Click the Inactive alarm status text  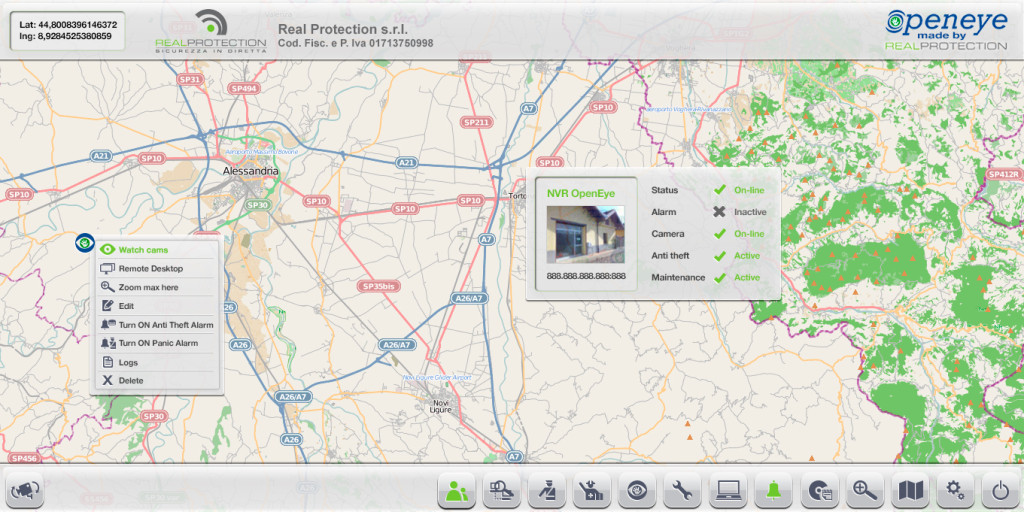750,212
